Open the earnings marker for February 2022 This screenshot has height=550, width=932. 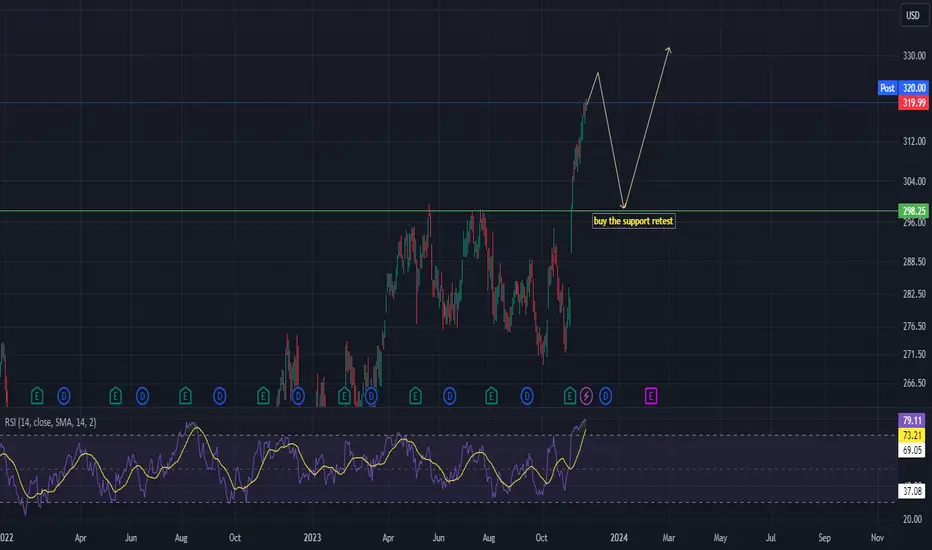37,395
